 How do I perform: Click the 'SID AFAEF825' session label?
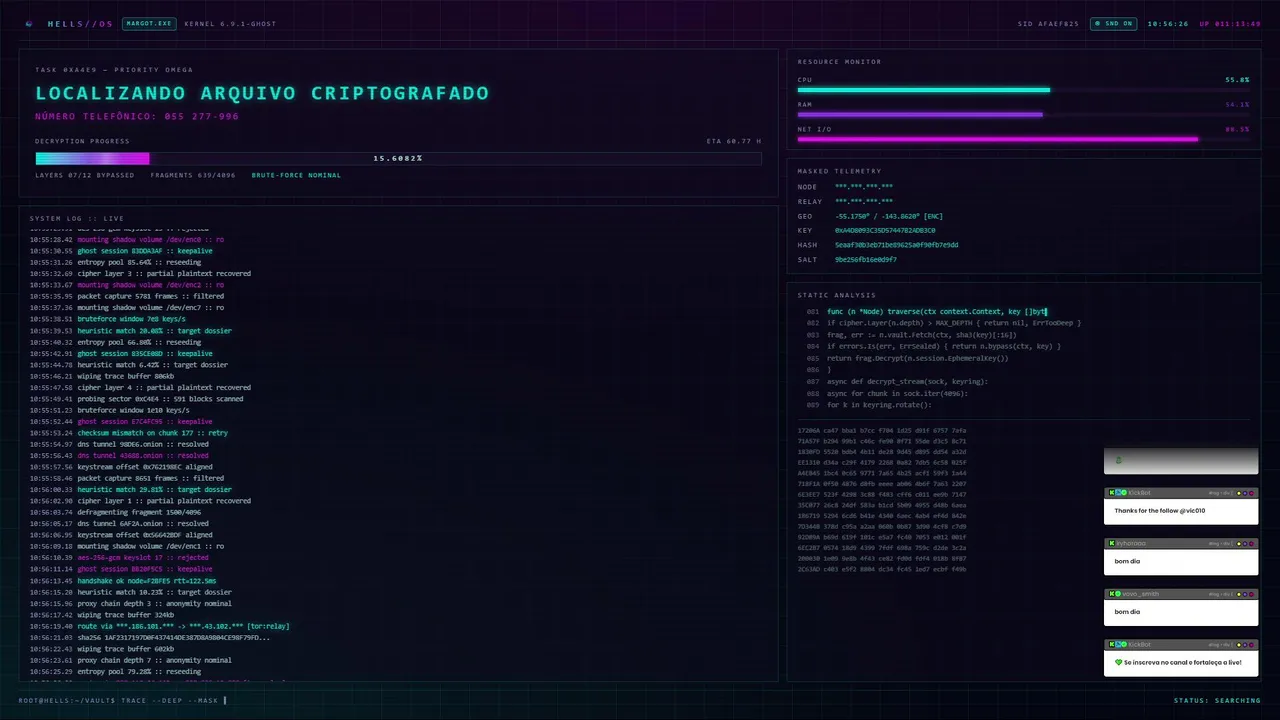click(x=1048, y=23)
